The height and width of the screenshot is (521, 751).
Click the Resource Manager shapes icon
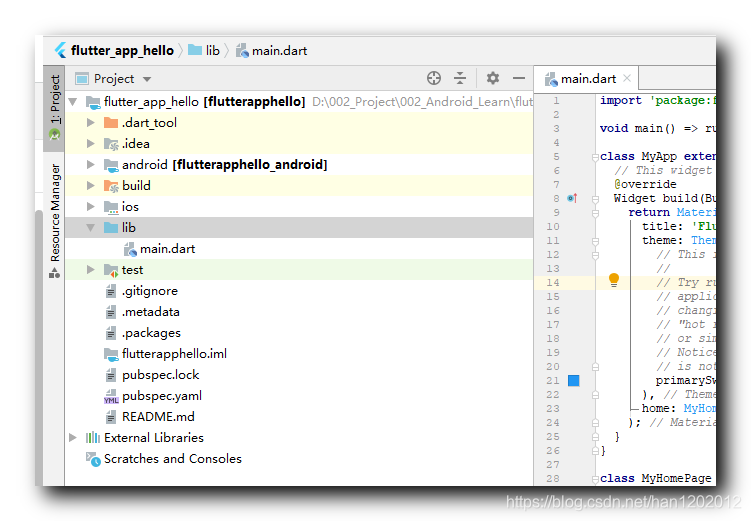pos(55,273)
